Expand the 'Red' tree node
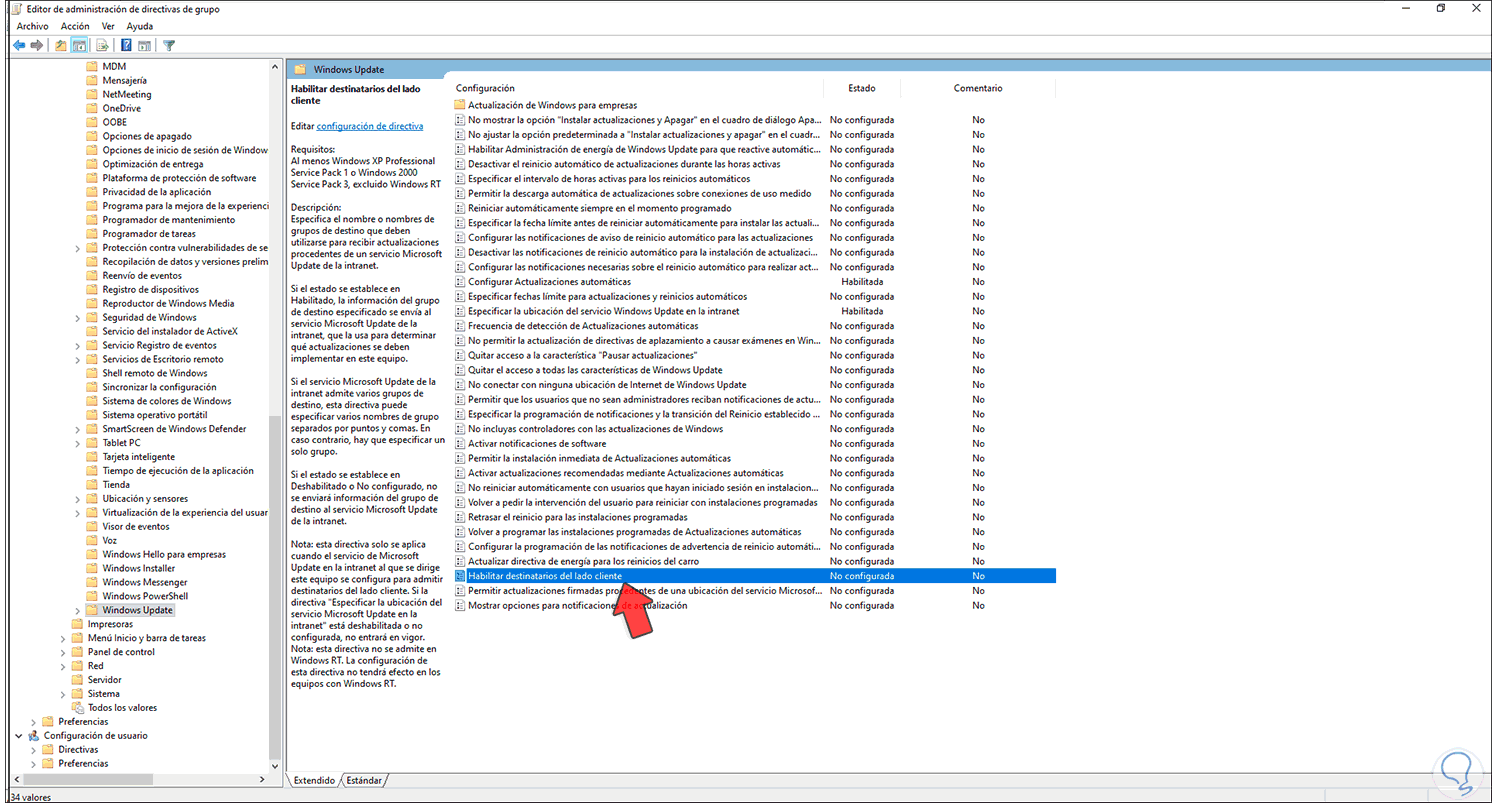Screen dimensions: 1500x803 pyautogui.click(x=63, y=666)
